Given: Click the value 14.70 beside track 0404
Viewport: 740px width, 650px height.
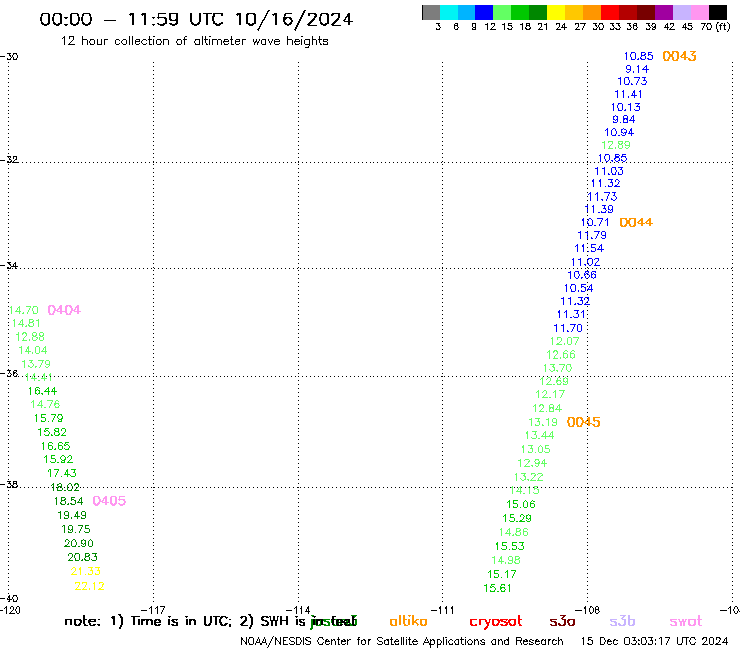Looking at the screenshot, I should click(x=24, y=310).
